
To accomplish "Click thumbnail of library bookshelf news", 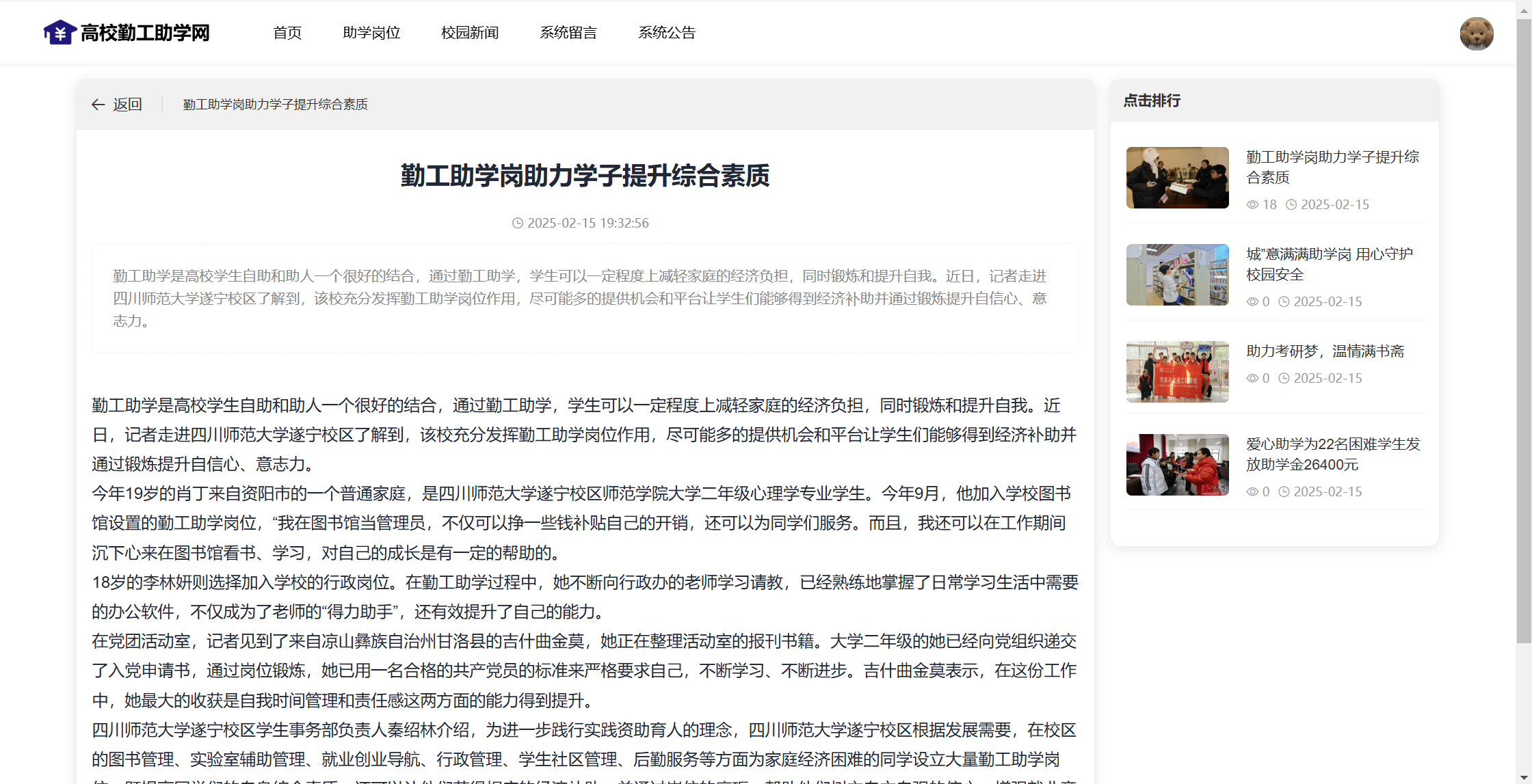I will (x=1177, y=275).
